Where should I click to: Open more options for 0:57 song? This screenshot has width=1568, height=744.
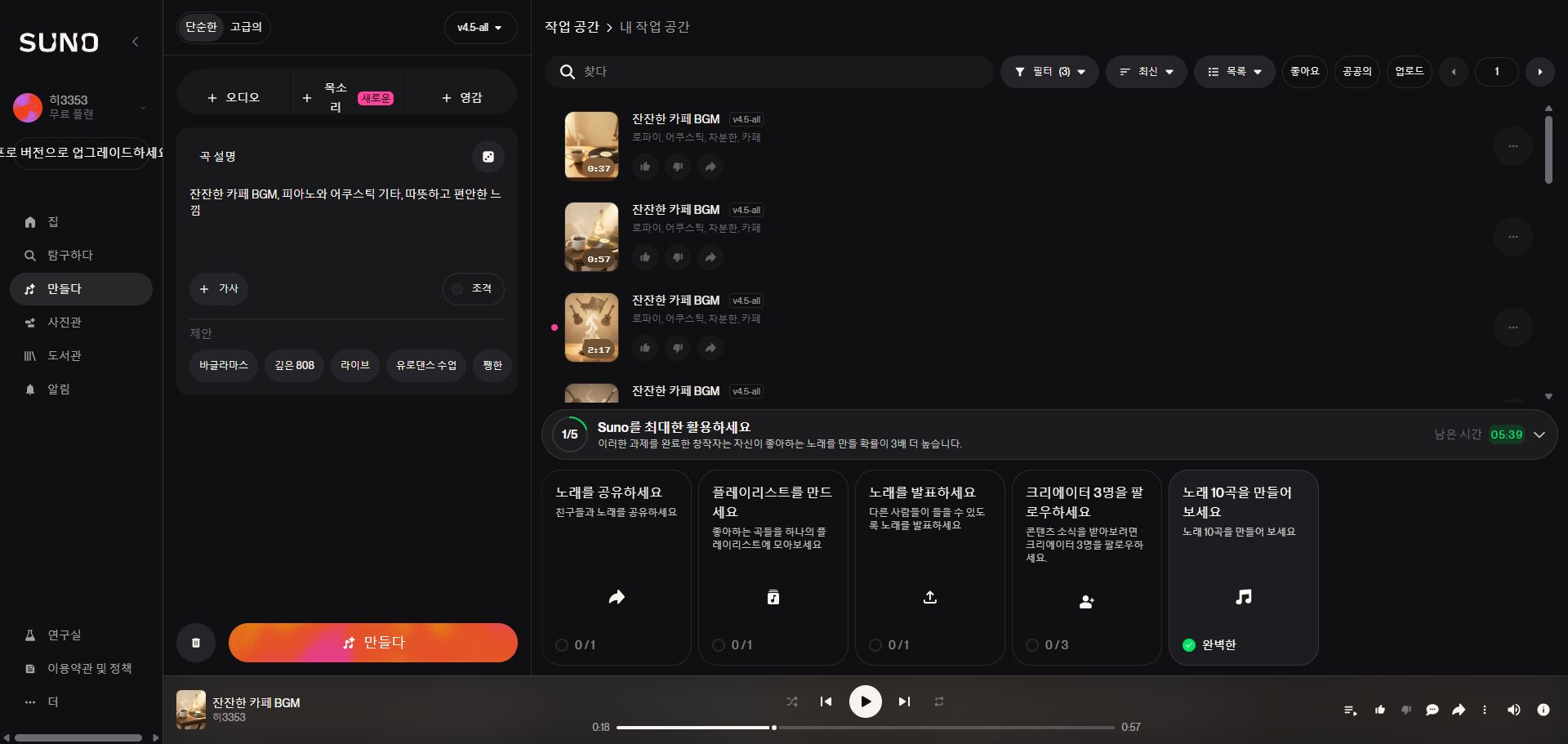point(1513,237)
